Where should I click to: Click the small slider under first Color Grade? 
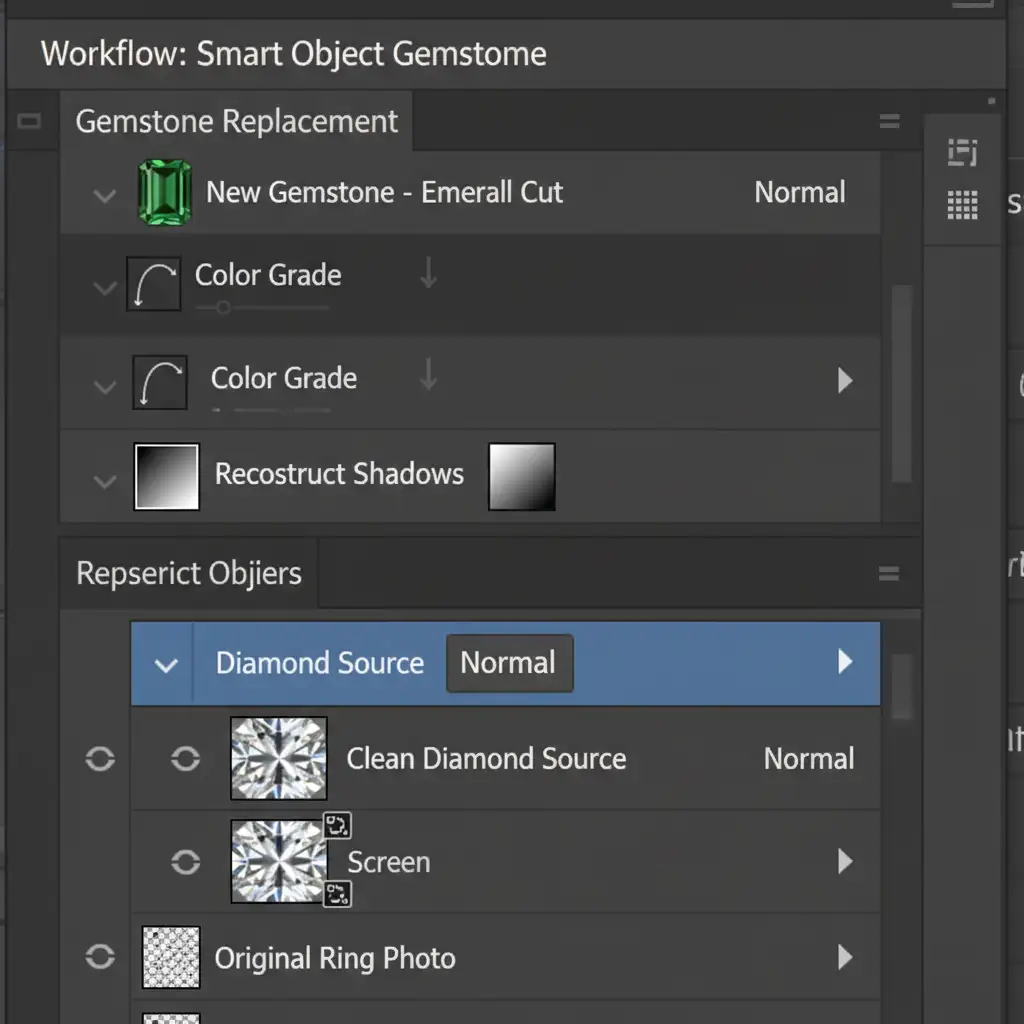pyautogui.click(x=223, y=308)
